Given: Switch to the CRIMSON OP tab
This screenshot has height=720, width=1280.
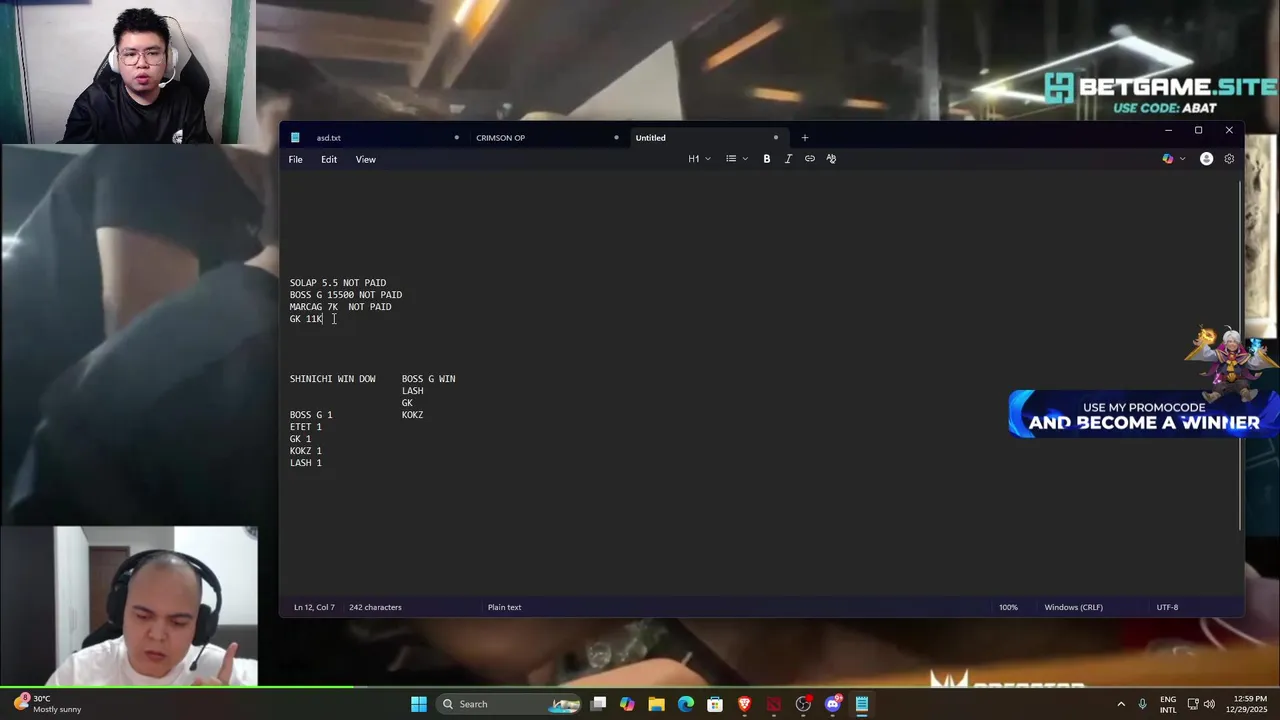Looking at the screenshot, I should 500,138.
